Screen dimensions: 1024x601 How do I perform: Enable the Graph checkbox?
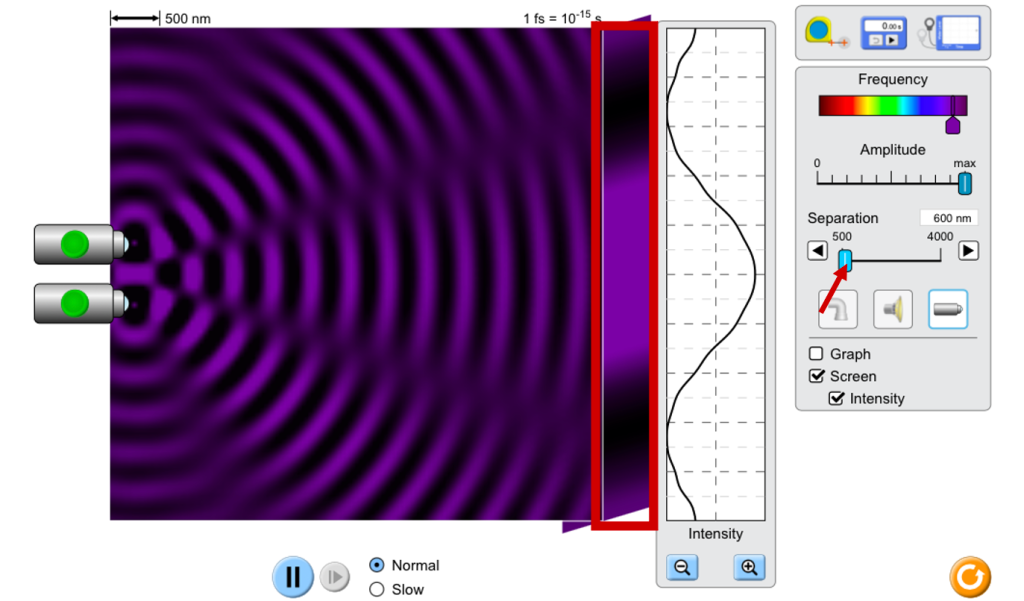click(x=816, y=353)
